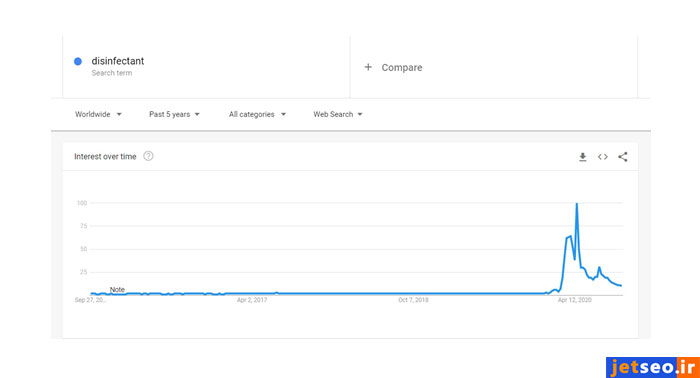
Task: Open the embed code icon
Action: pyautogui.click(x=603, y=157)
